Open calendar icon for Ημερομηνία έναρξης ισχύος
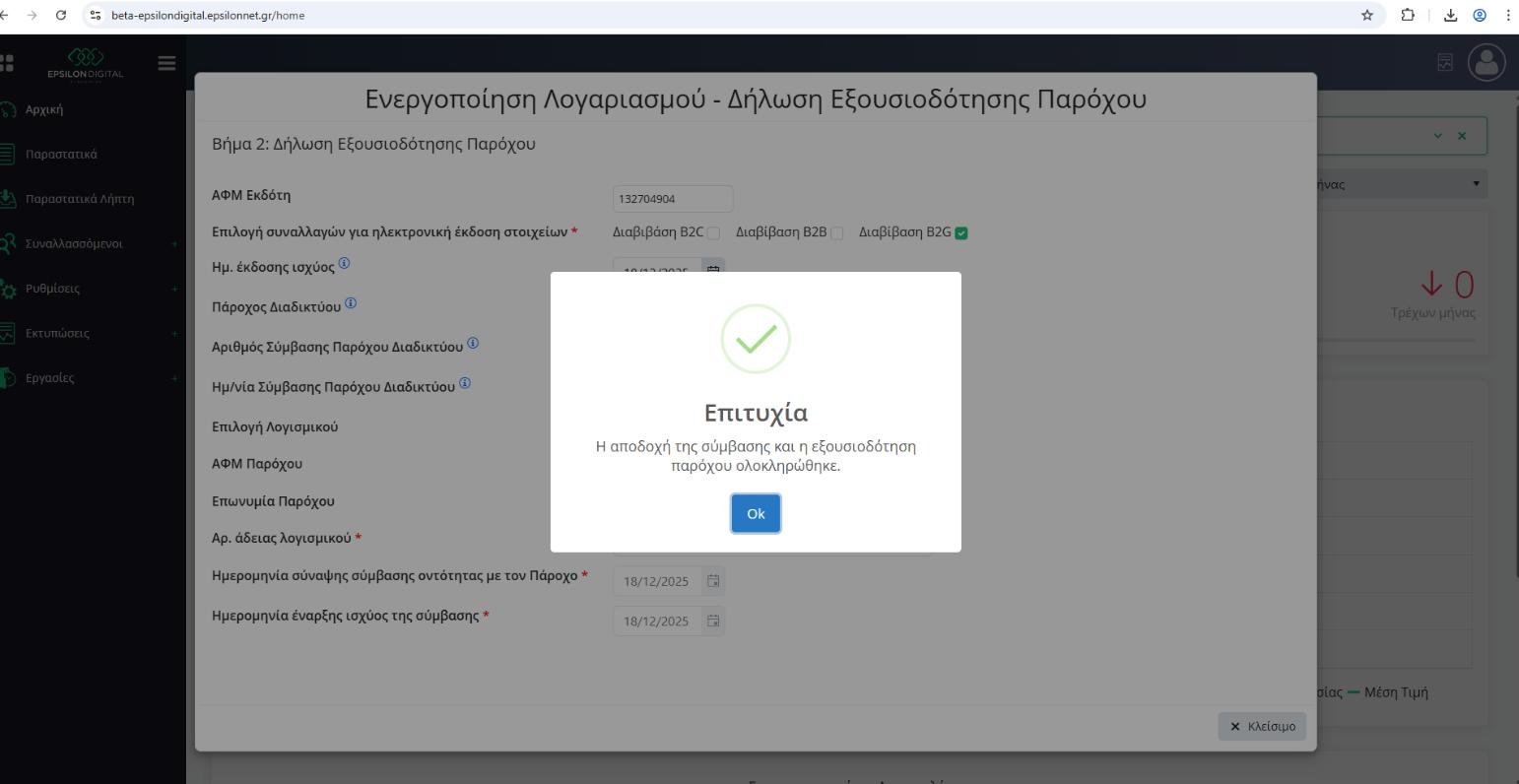Image resolution: width=1519 pixels, height=784 pixels. tap(713, 621)
